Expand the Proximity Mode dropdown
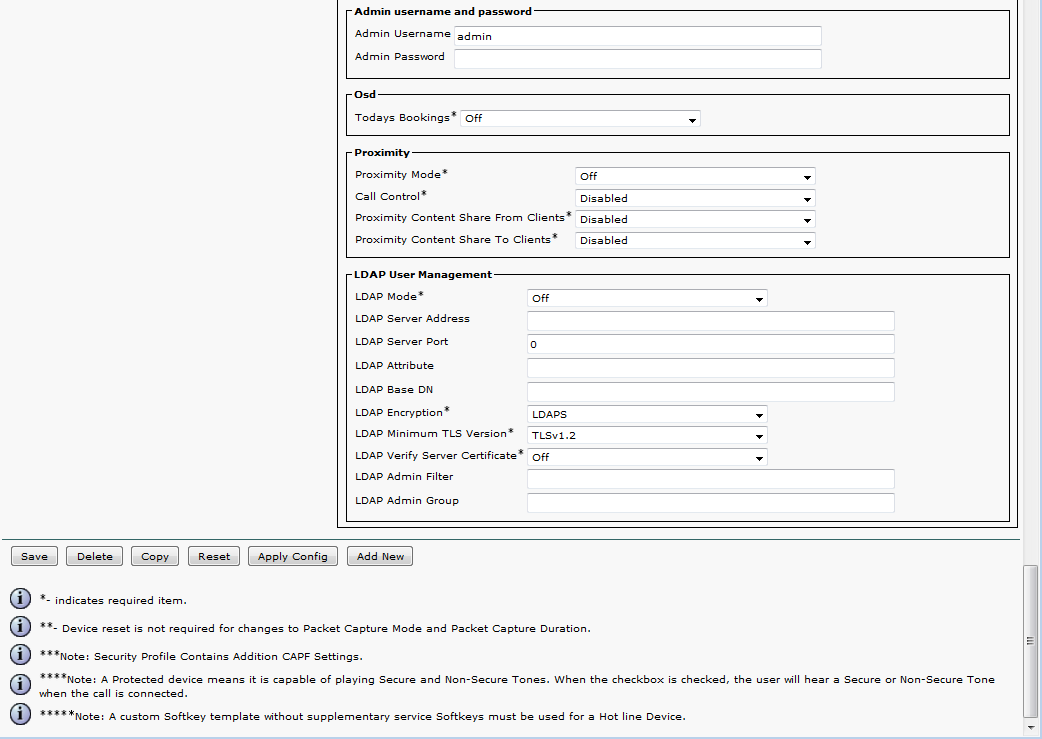Screen dimensions: 1042x739 [695, 176]
